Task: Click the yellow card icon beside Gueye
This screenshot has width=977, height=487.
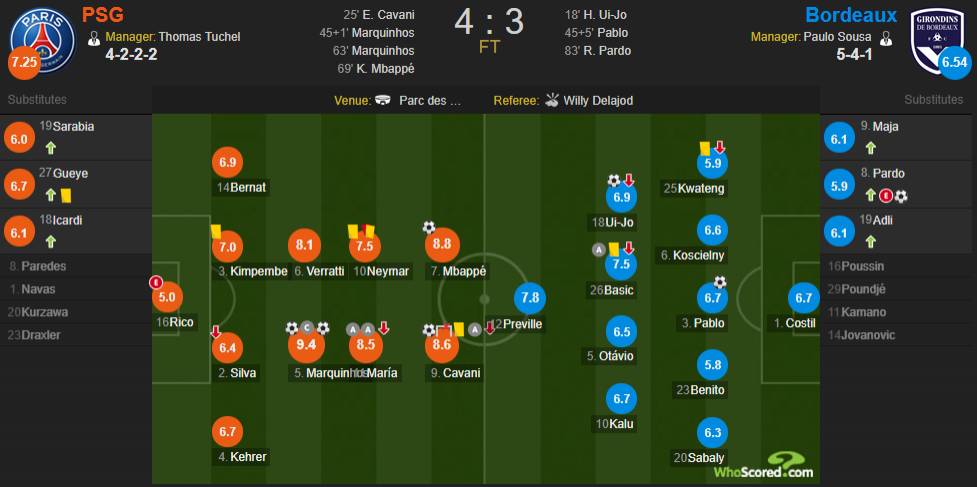Action: click(66, 196)
